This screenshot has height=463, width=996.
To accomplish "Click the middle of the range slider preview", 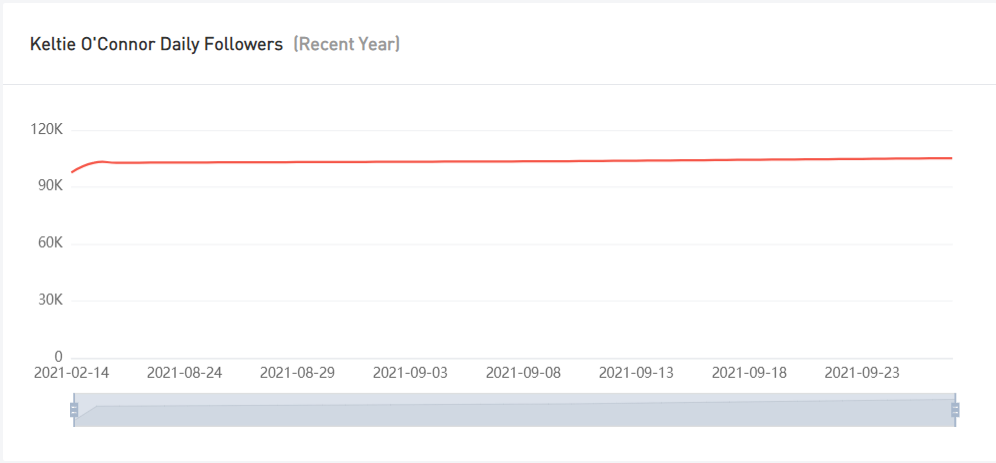I will pos(514,410).
